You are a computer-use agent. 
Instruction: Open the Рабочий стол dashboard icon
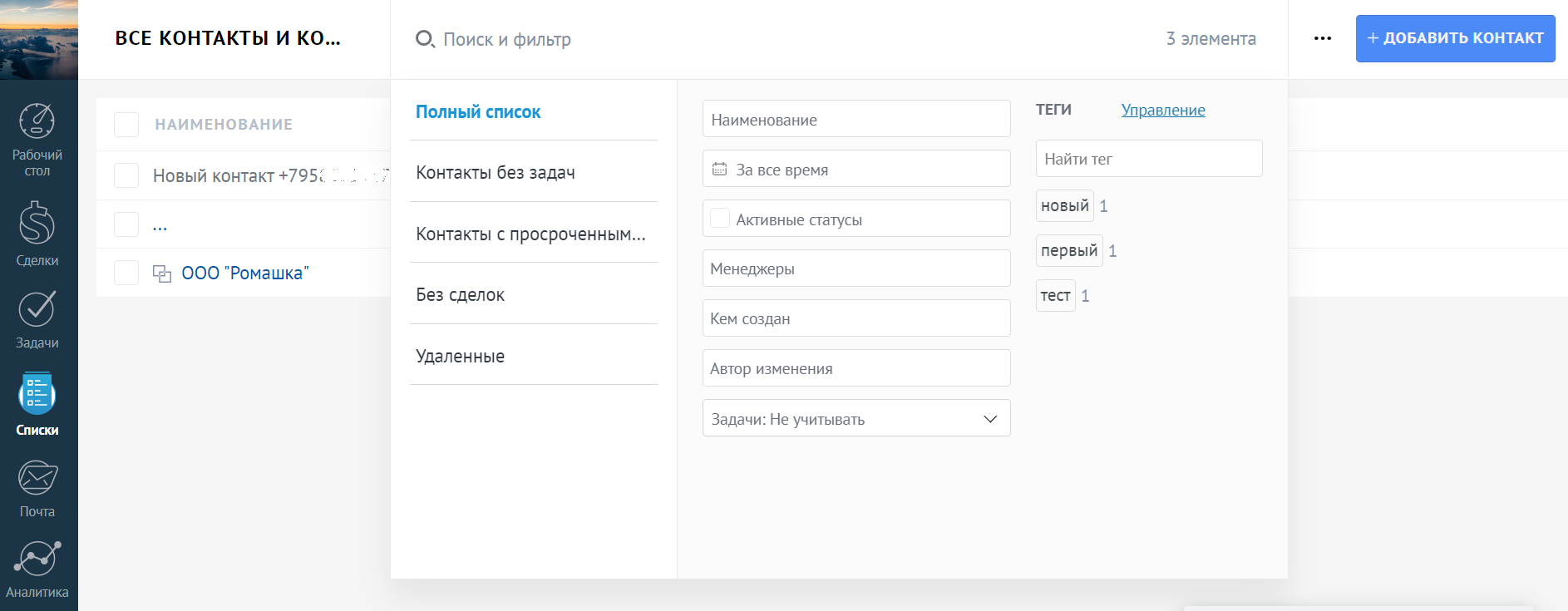coord(37,121)
